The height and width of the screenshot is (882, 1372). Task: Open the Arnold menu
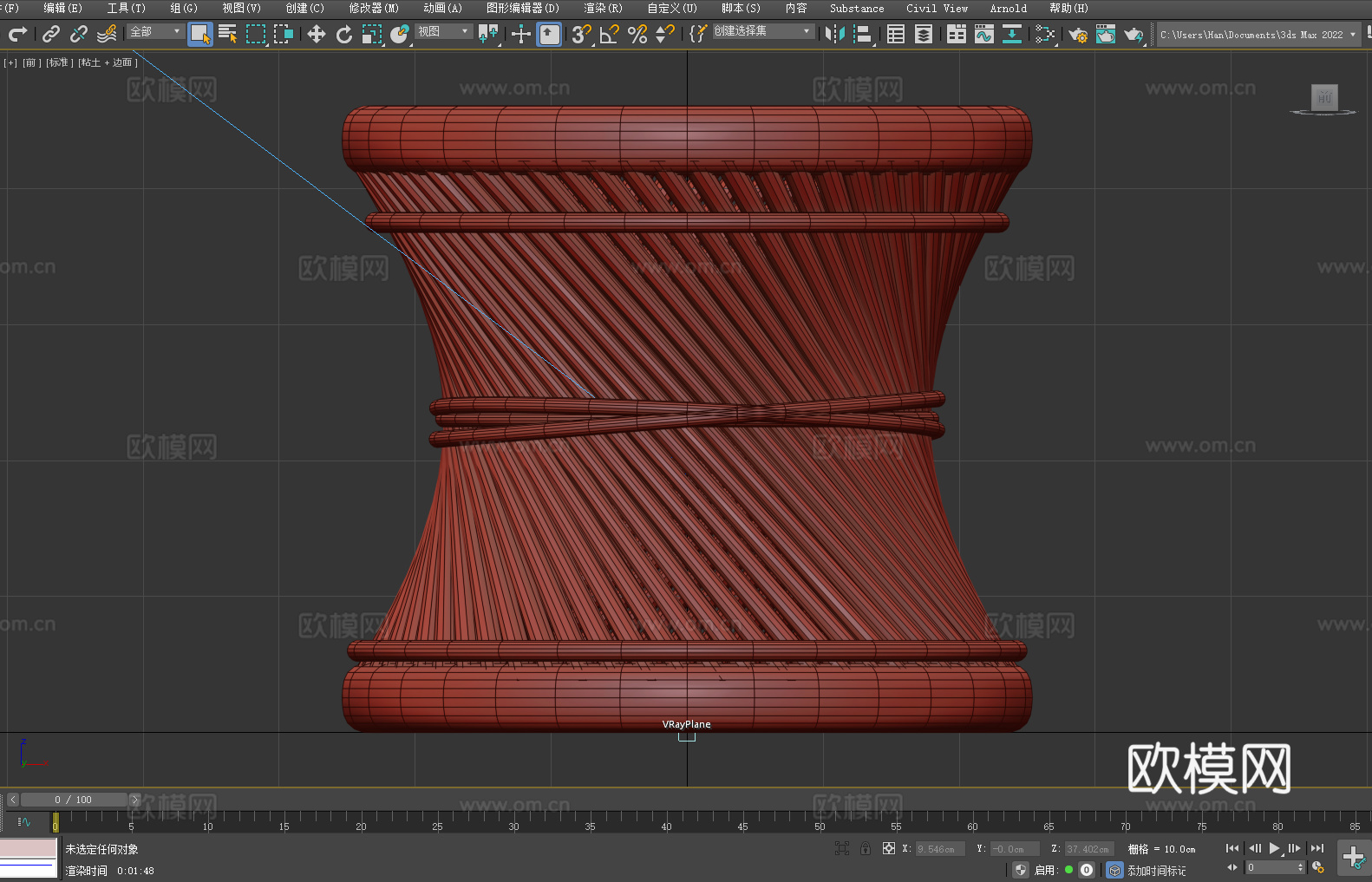(1008, 8)
